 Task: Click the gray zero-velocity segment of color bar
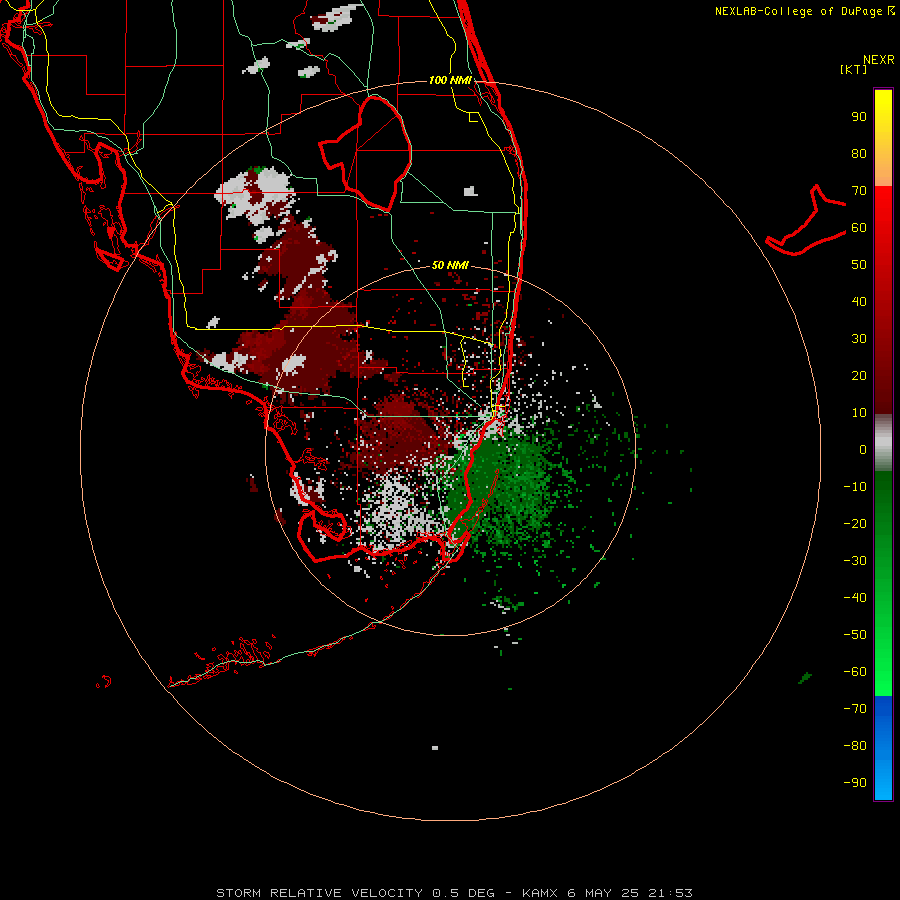coord(883,443)
